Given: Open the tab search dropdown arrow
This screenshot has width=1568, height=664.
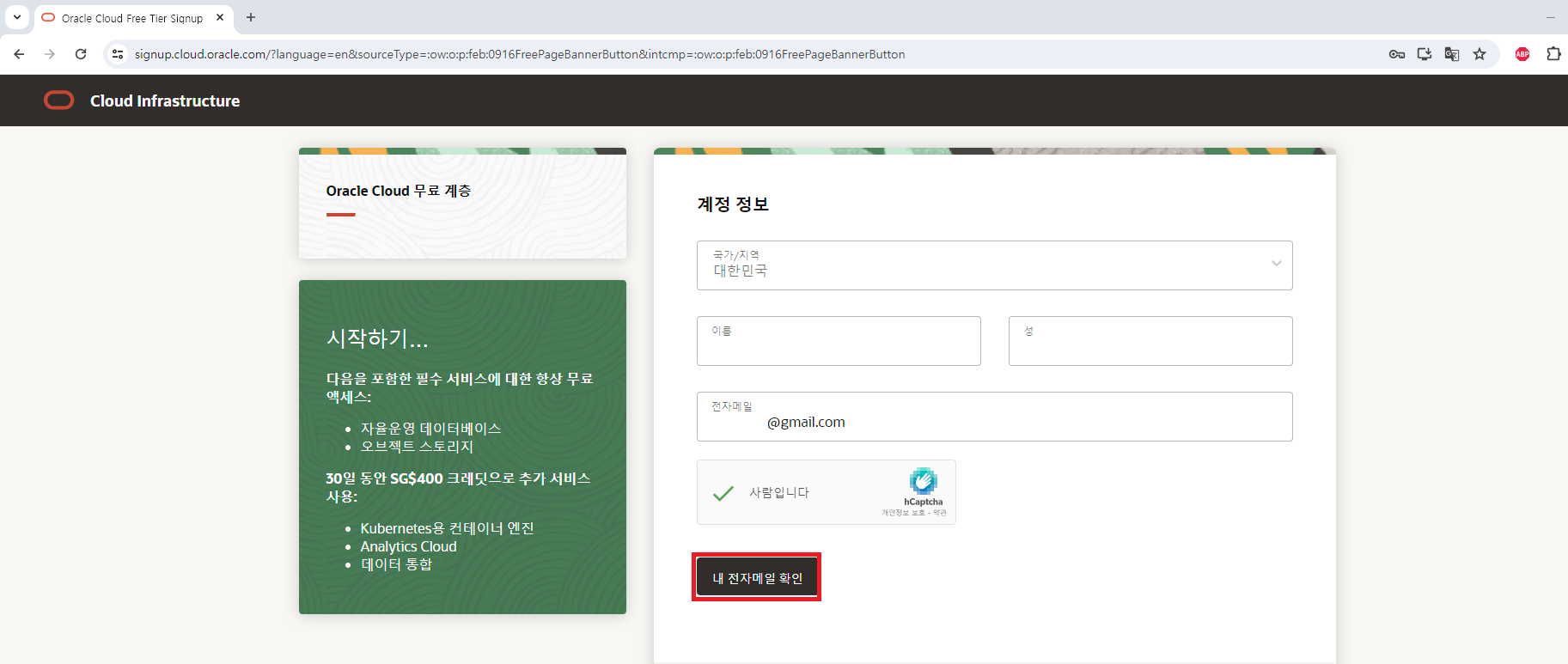Looking at the screenshot, I should (16, 17).
